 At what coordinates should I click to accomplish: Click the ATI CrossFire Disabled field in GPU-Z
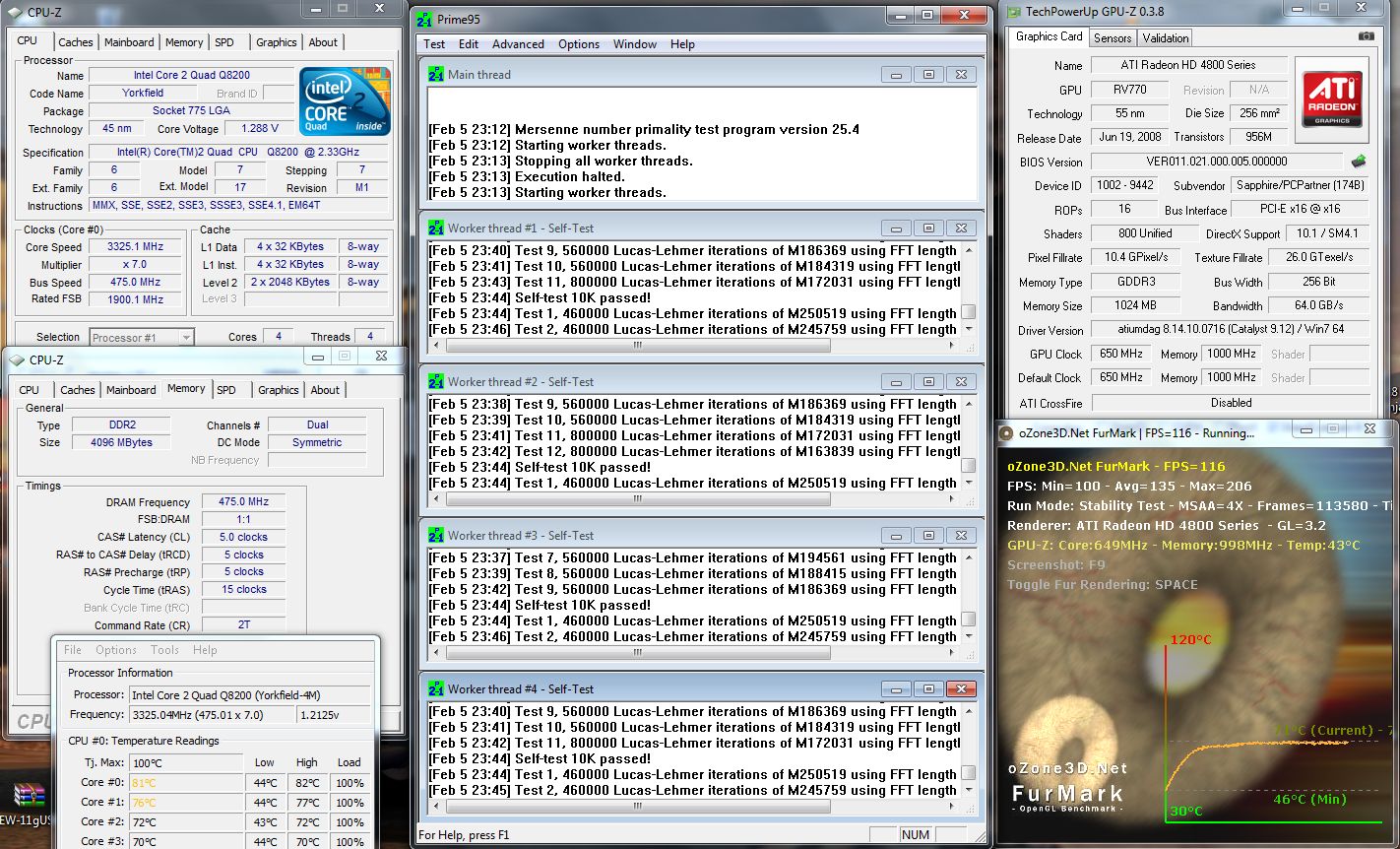[1230, 403]
